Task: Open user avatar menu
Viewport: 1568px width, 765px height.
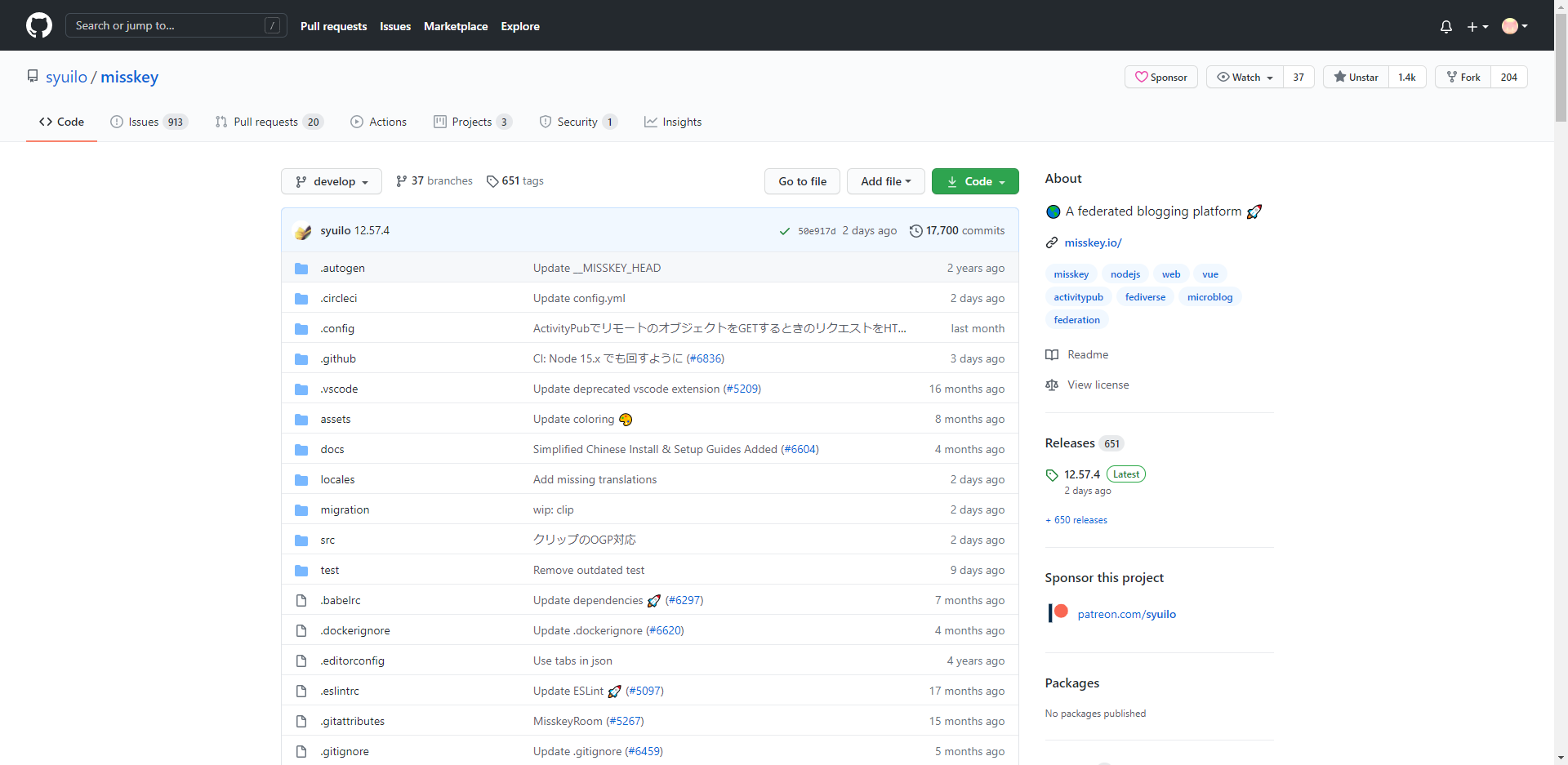Action: coord(1515,26)
